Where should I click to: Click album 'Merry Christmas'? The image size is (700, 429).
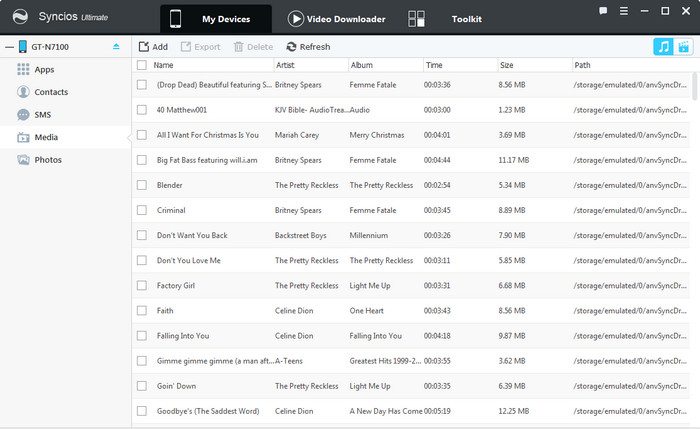point(377,135)
